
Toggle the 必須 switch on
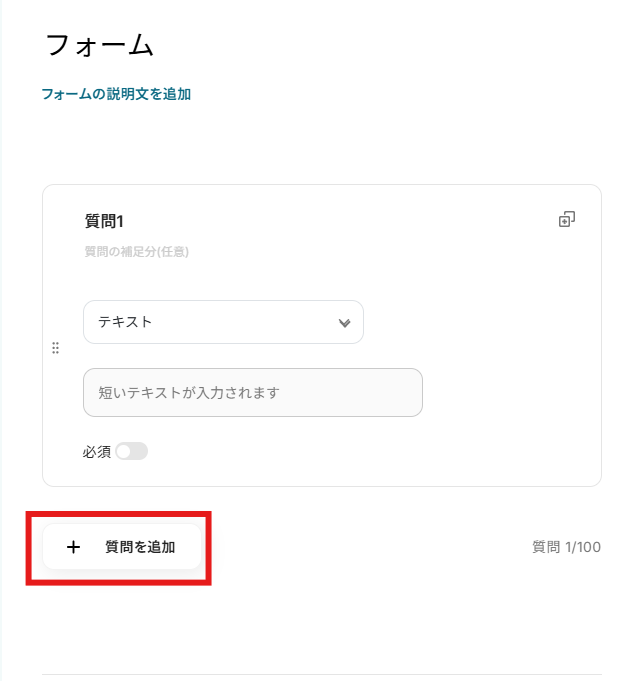[131, 452]
